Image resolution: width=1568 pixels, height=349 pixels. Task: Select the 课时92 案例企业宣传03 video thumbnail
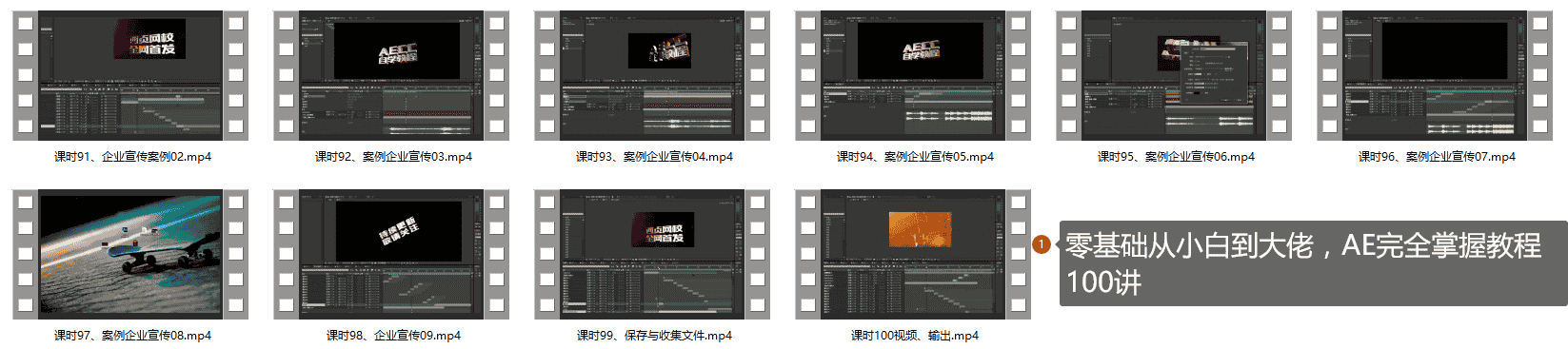pyautogui.click(x=391, y=76)
